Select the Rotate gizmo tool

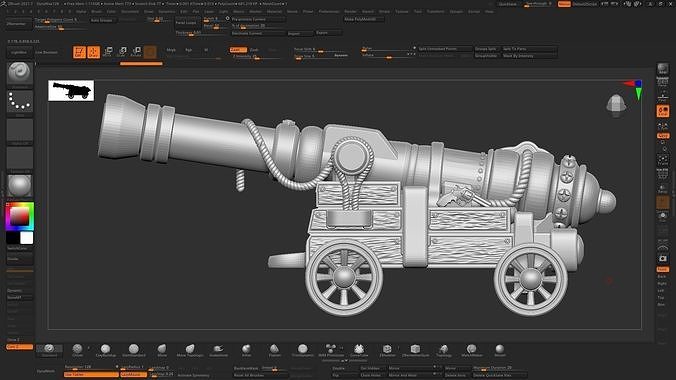[136, 52]
